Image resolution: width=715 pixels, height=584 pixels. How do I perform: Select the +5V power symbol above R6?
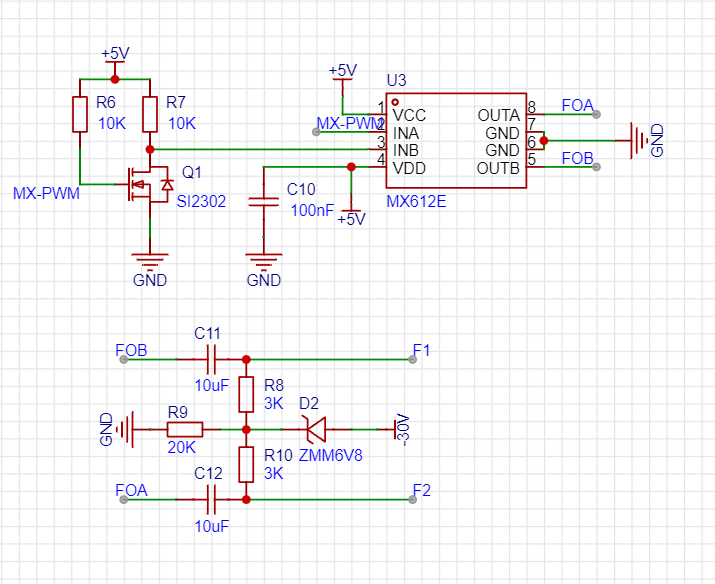[x=115, y=58]
